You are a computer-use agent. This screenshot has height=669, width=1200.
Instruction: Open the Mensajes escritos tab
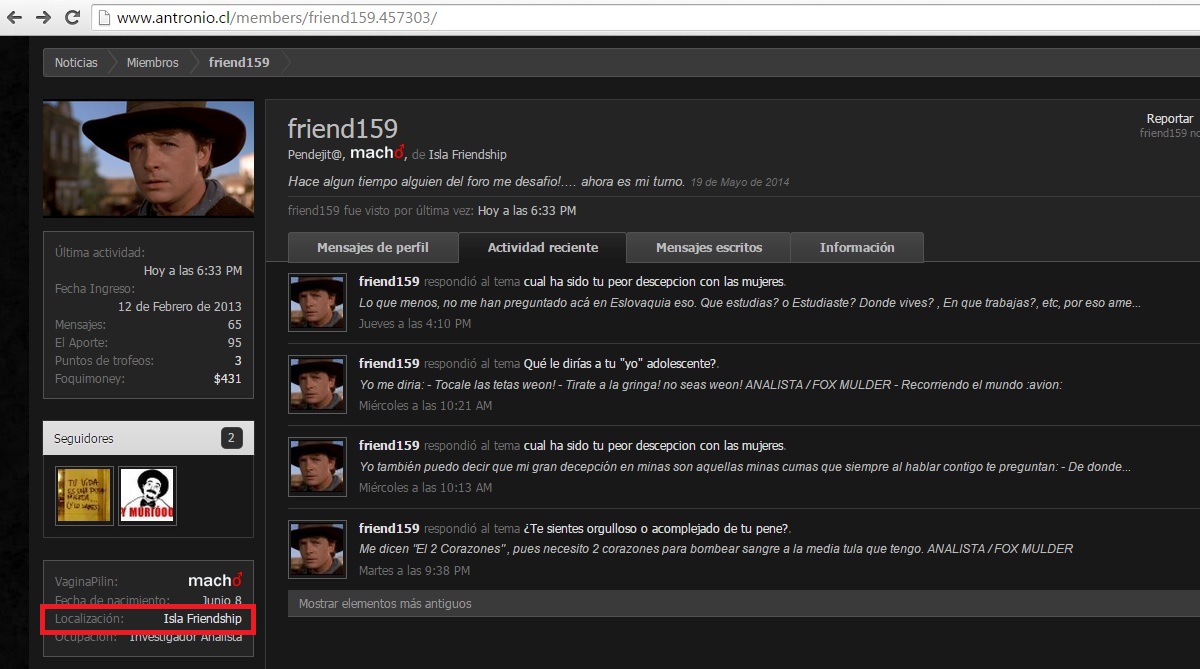pyautogui.click(x=709, y=248)
